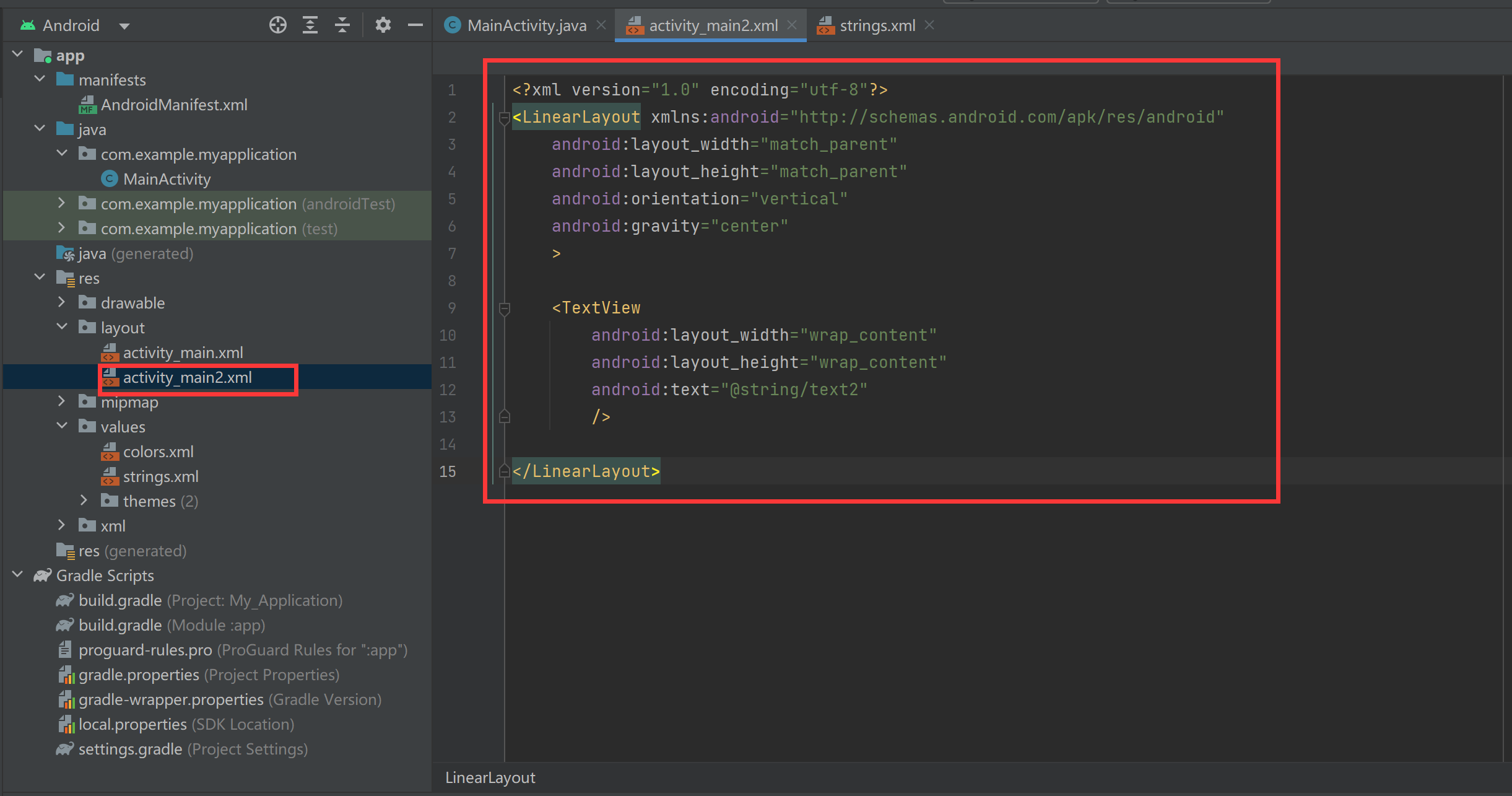Open project view settings gear
This screenshot has width=1512, height=796.
coord(383,25)
